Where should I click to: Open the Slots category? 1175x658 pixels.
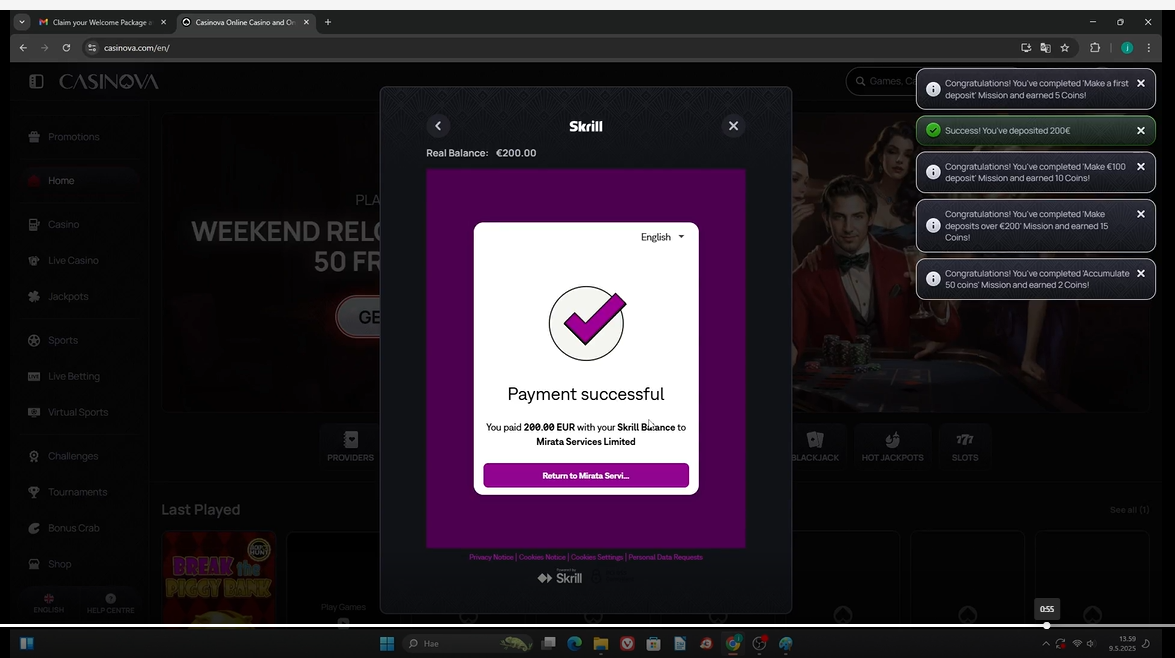964,445
